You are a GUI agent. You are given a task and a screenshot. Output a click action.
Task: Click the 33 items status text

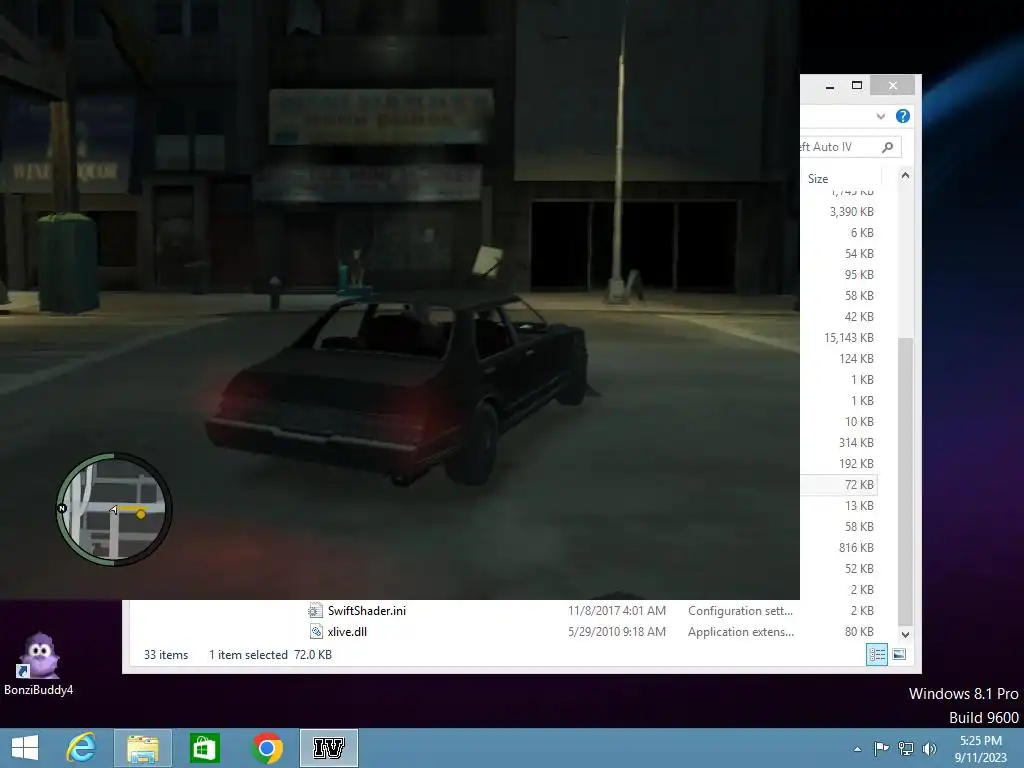point(166,654)
